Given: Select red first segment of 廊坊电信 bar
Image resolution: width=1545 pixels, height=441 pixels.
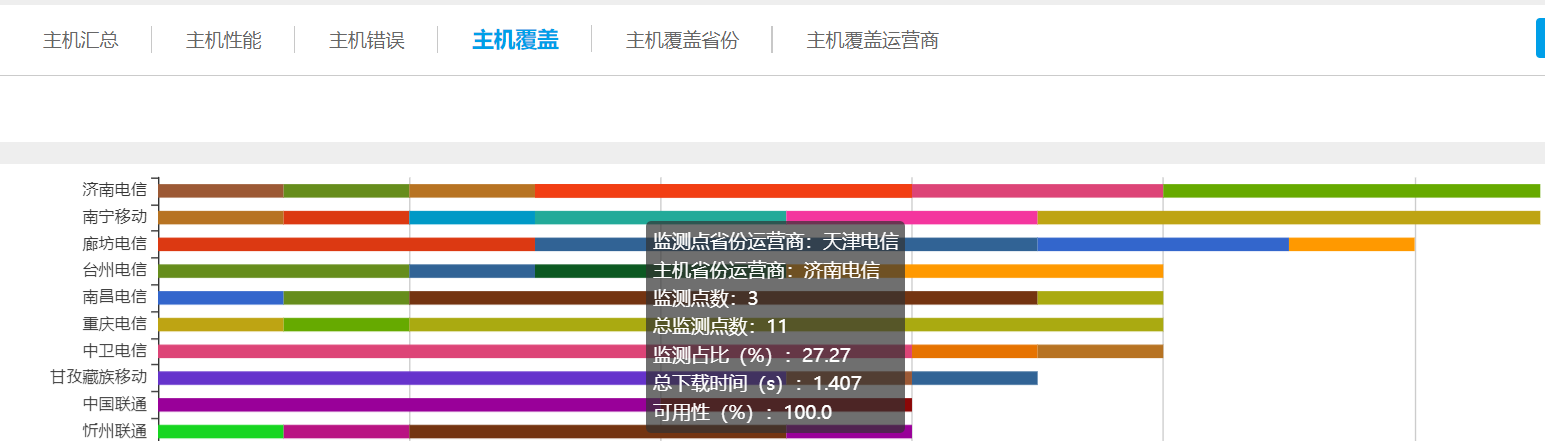Looking at the screenshot, I should [346, 244].
